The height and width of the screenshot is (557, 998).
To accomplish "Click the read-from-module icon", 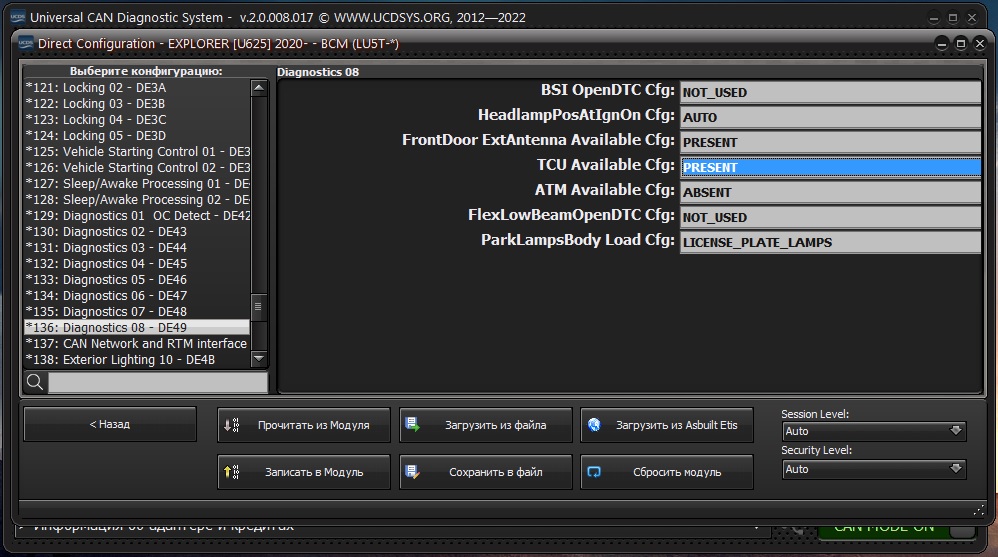I will tap(232, 425).
